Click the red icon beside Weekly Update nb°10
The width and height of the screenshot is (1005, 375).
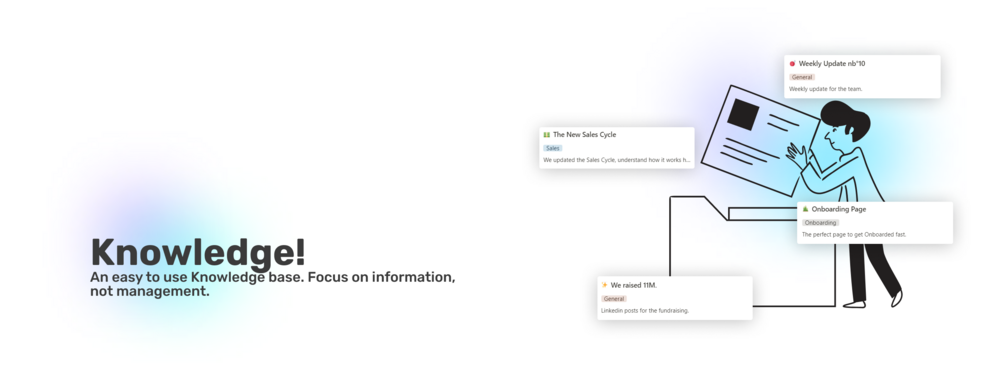793,64
